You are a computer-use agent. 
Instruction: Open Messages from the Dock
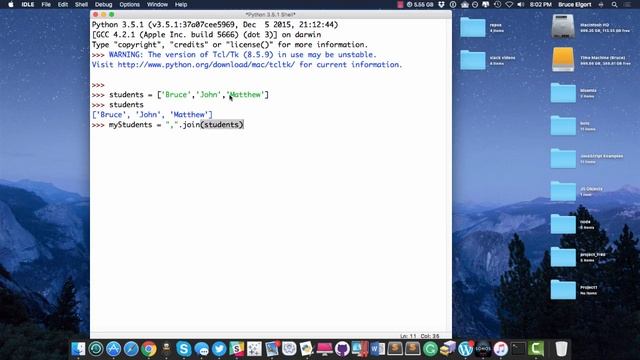(202, 349)
